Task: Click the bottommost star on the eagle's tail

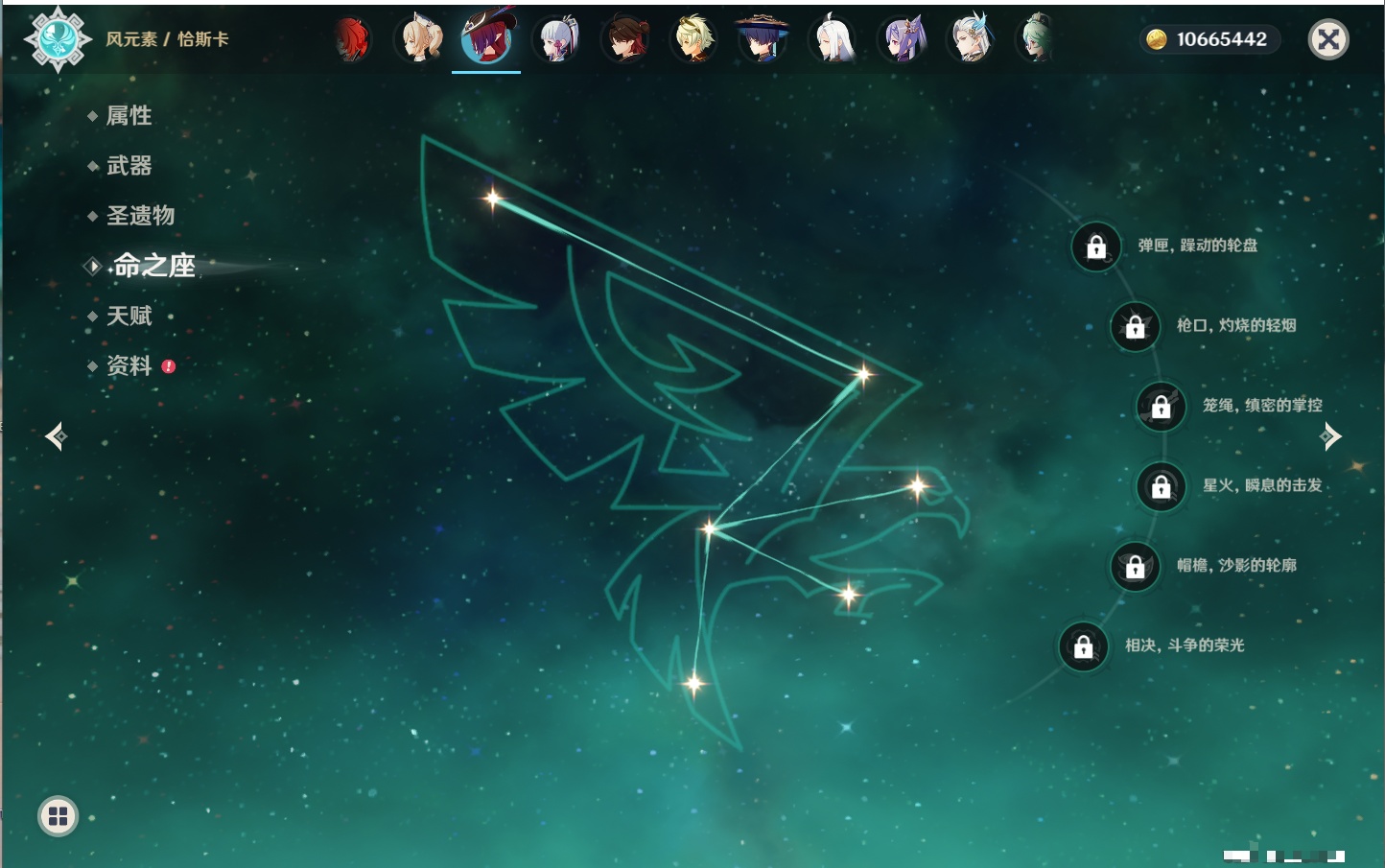Action: [x=693, y=683]
